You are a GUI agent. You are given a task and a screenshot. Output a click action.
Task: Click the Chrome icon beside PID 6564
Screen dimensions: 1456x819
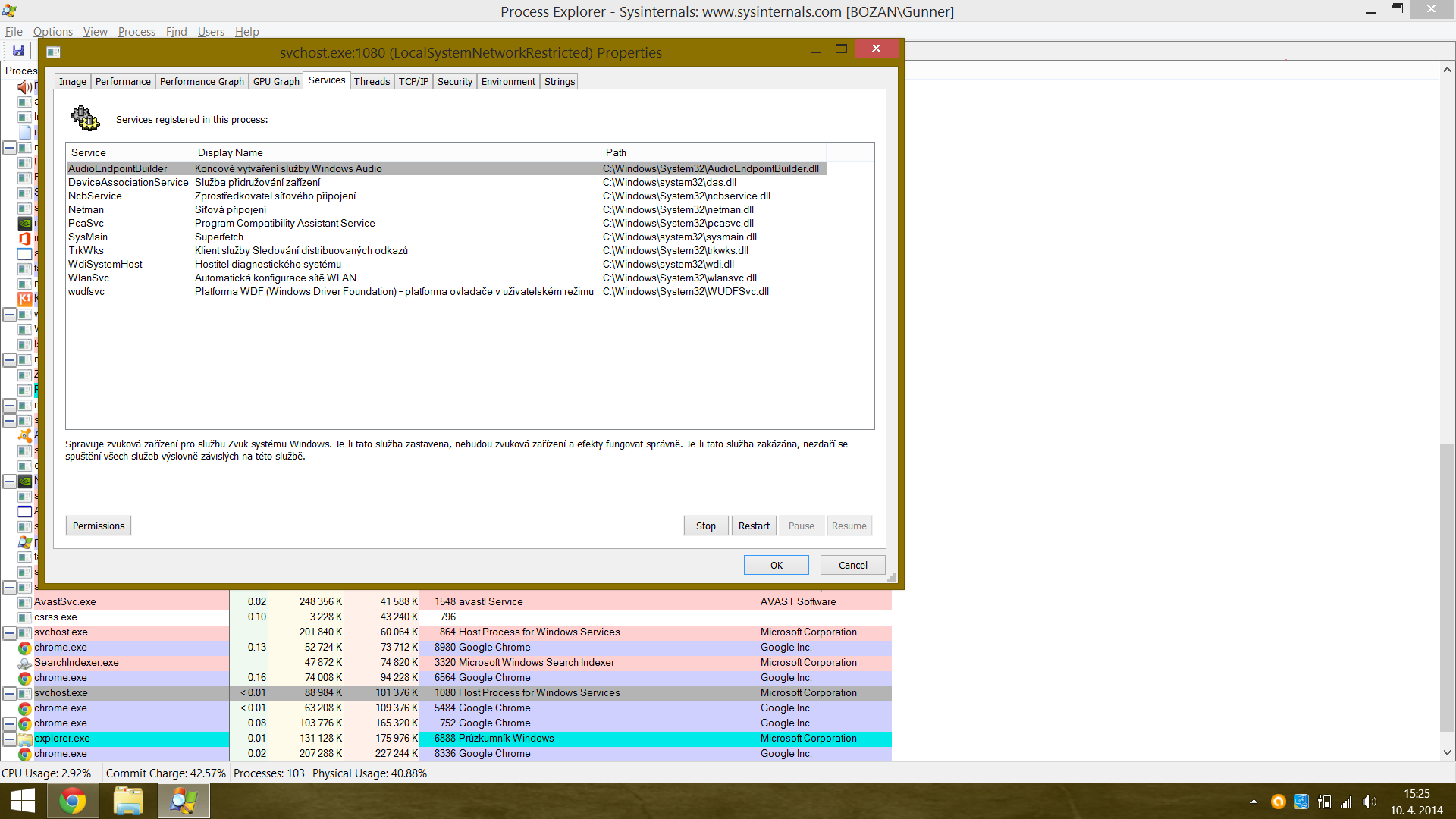tap(24, 678)
